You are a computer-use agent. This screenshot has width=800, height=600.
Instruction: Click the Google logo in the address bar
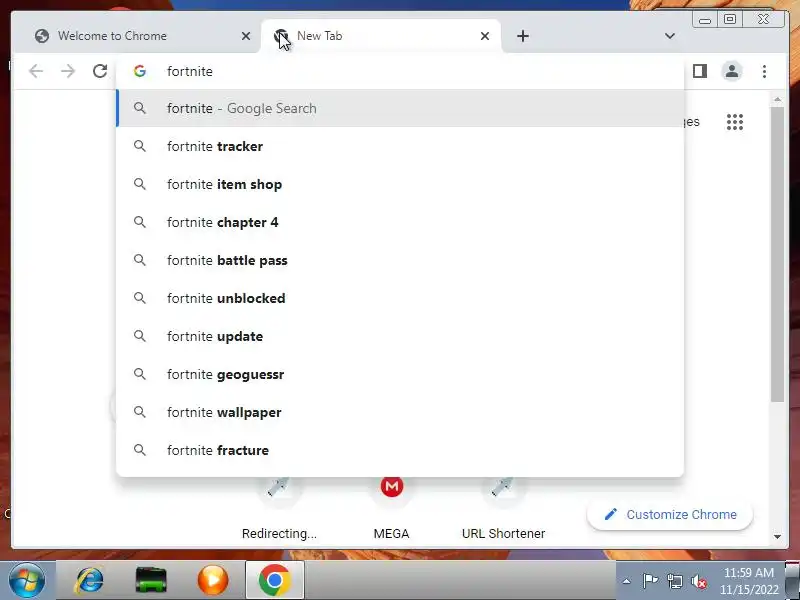(140, 71)
